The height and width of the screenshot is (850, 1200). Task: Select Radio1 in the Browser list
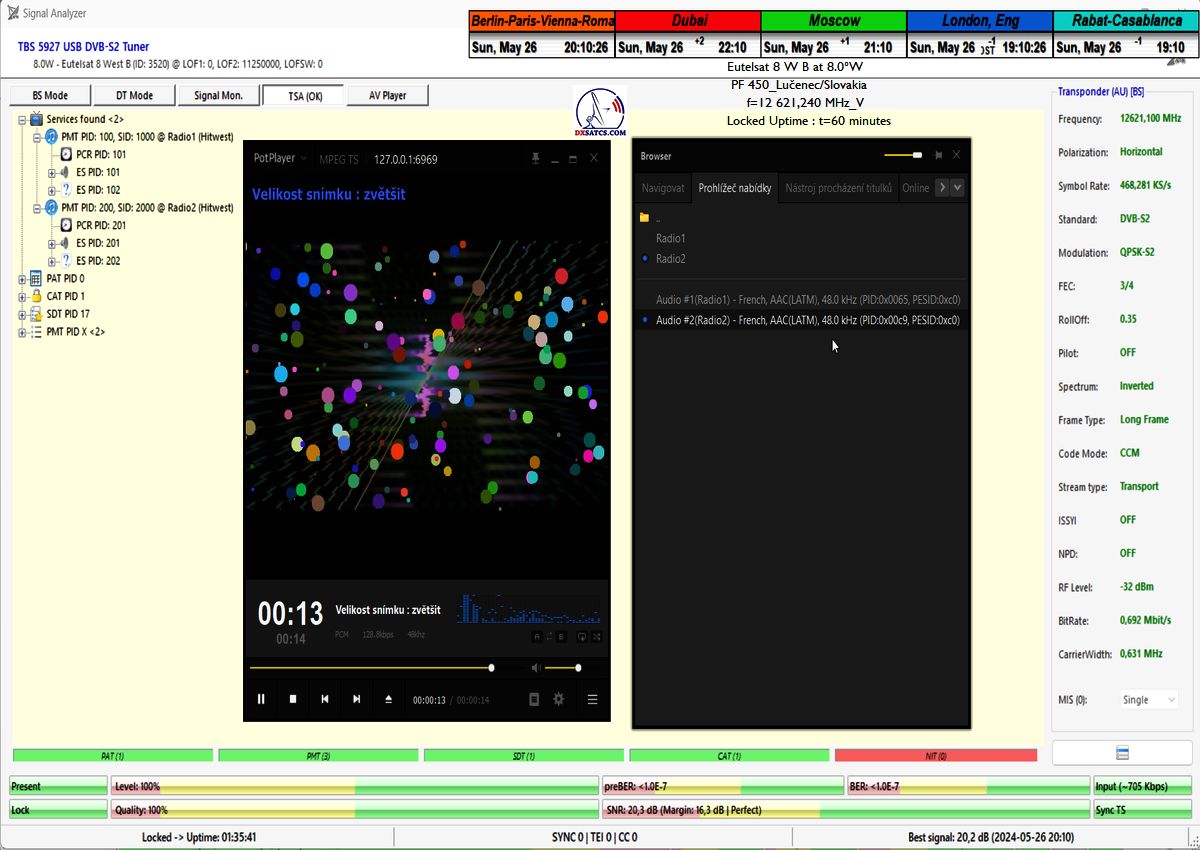point(671,238)
